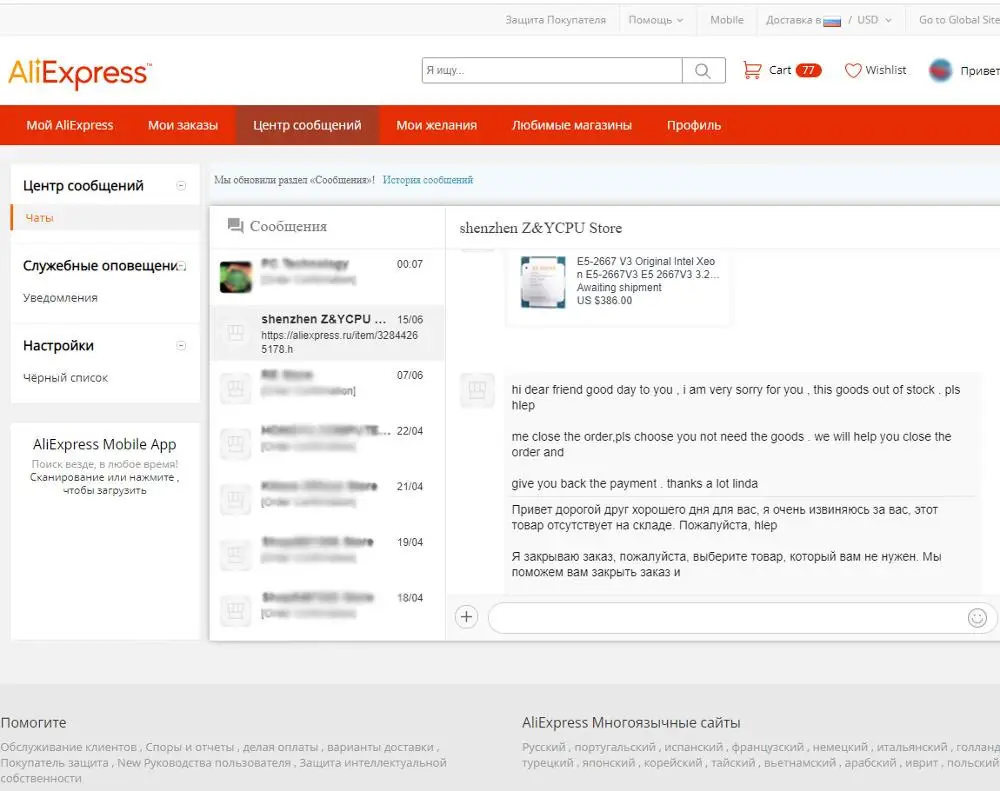Click the Cart 77 items badge
The height and width of the screenshot is (791, 1000).
[x=809, y=70]
